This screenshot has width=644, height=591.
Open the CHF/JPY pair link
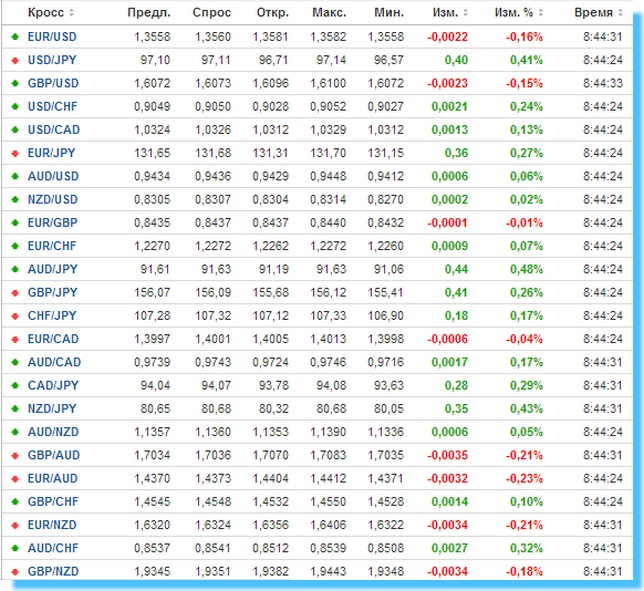pyautogui.click(x=52, y=316)
